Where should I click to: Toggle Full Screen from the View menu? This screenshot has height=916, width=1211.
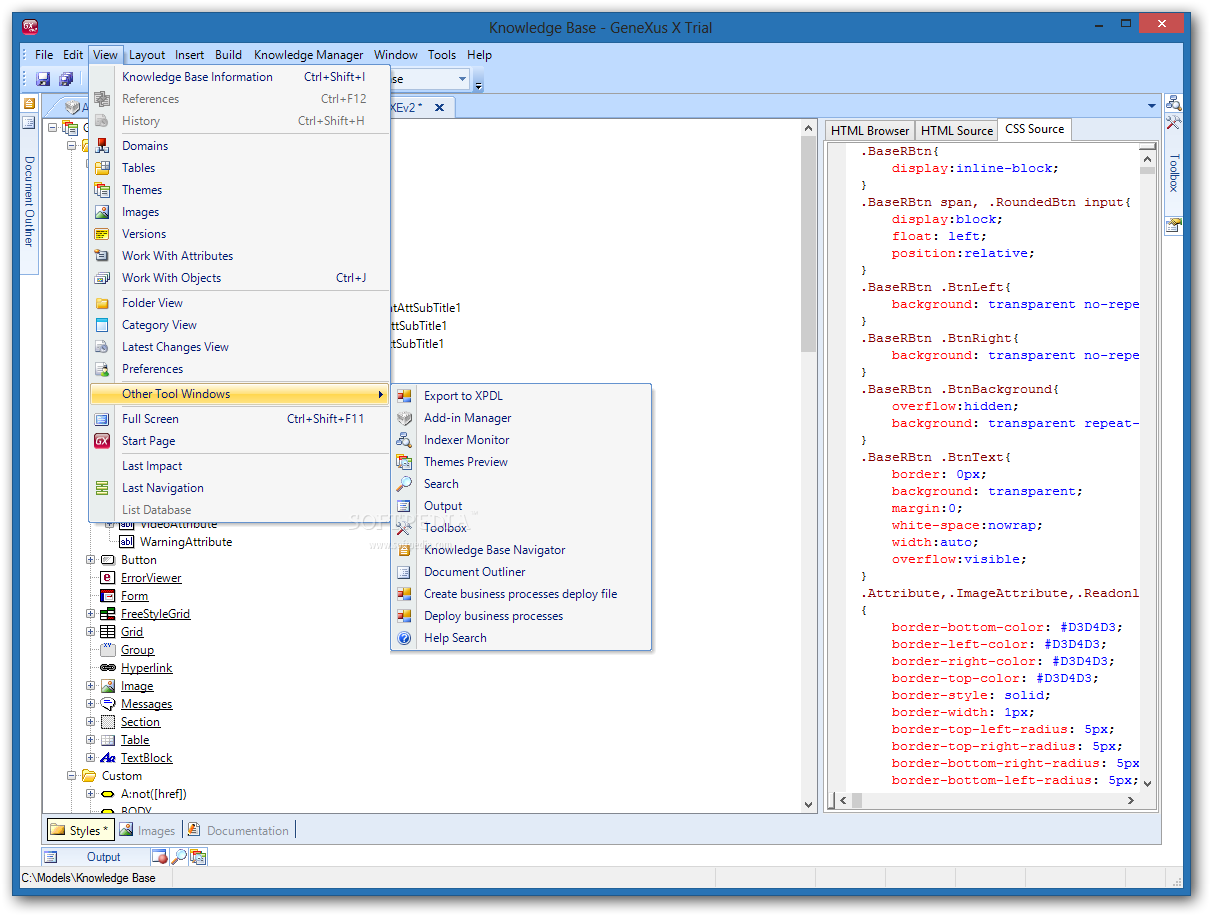pyautogui.click(x=240, y=419)
